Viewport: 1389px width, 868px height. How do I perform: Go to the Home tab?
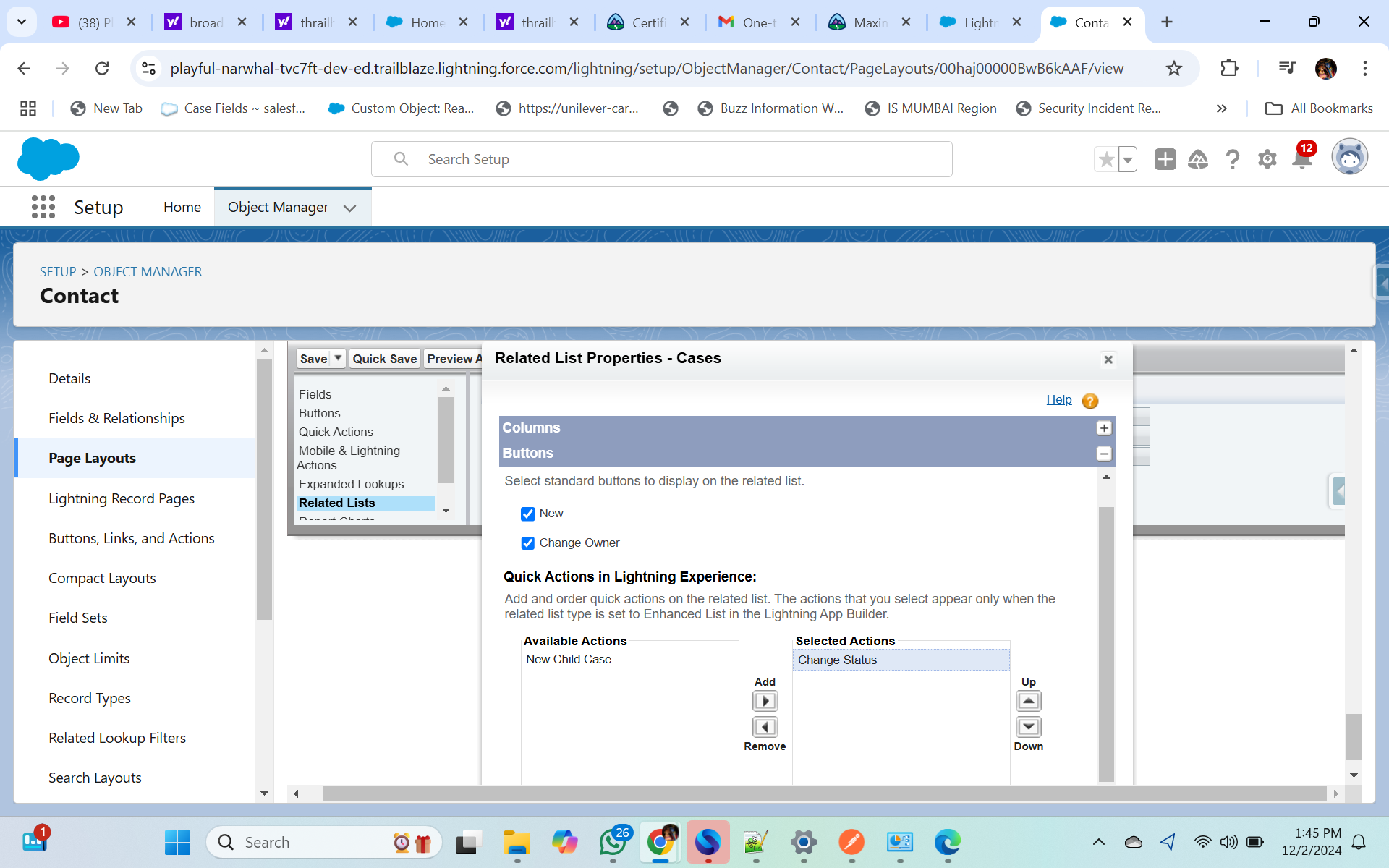182,208
